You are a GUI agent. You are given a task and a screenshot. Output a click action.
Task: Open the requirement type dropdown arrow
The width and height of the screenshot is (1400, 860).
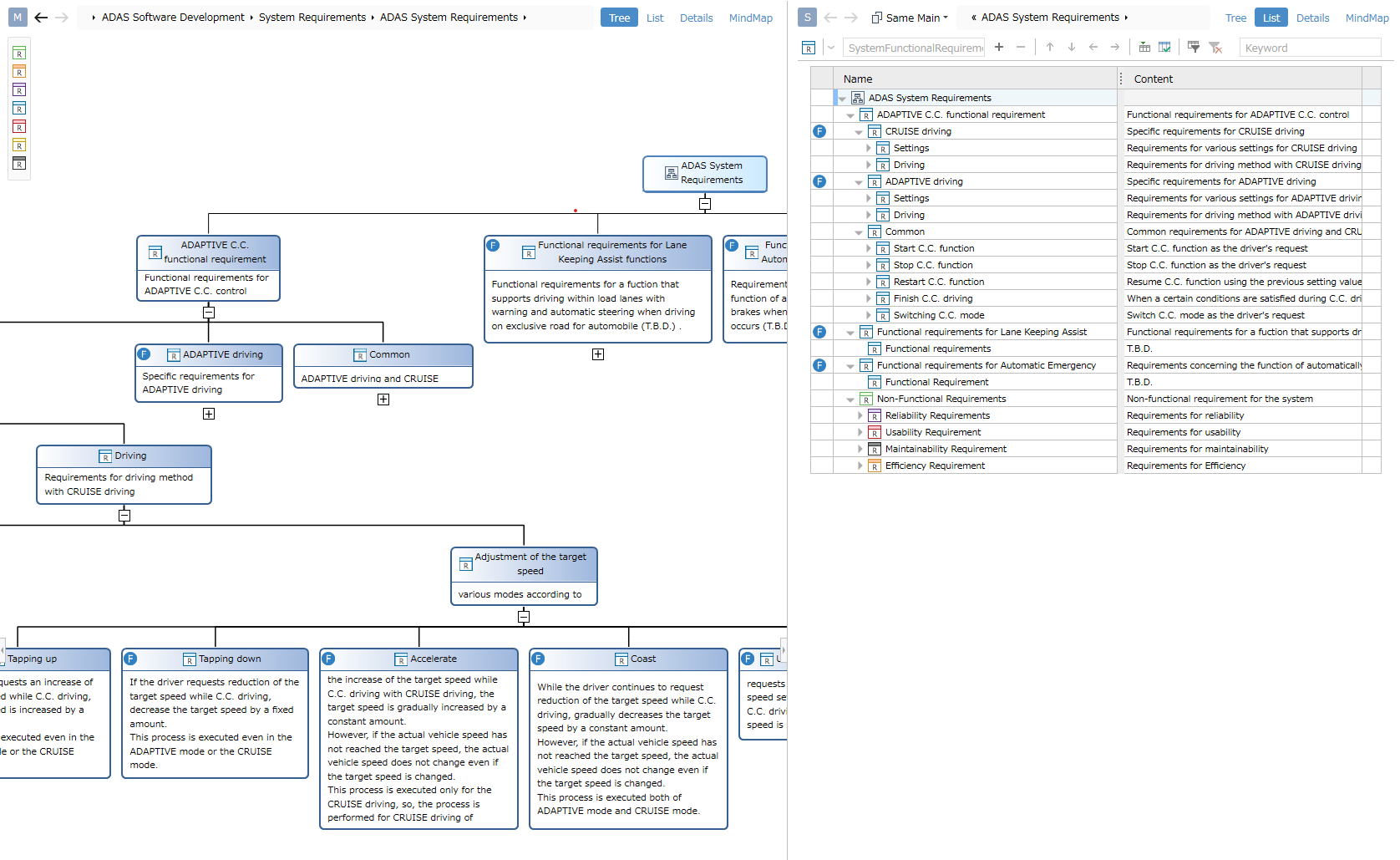pyautogui.click(x=831, y=48)
